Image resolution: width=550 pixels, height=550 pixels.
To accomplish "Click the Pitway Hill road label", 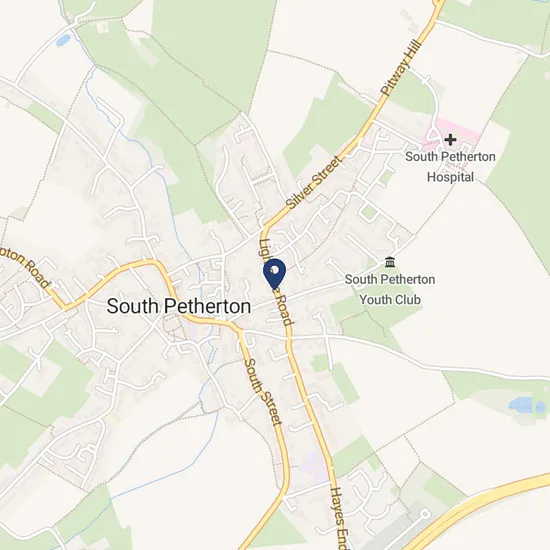I will pos(401,68).
